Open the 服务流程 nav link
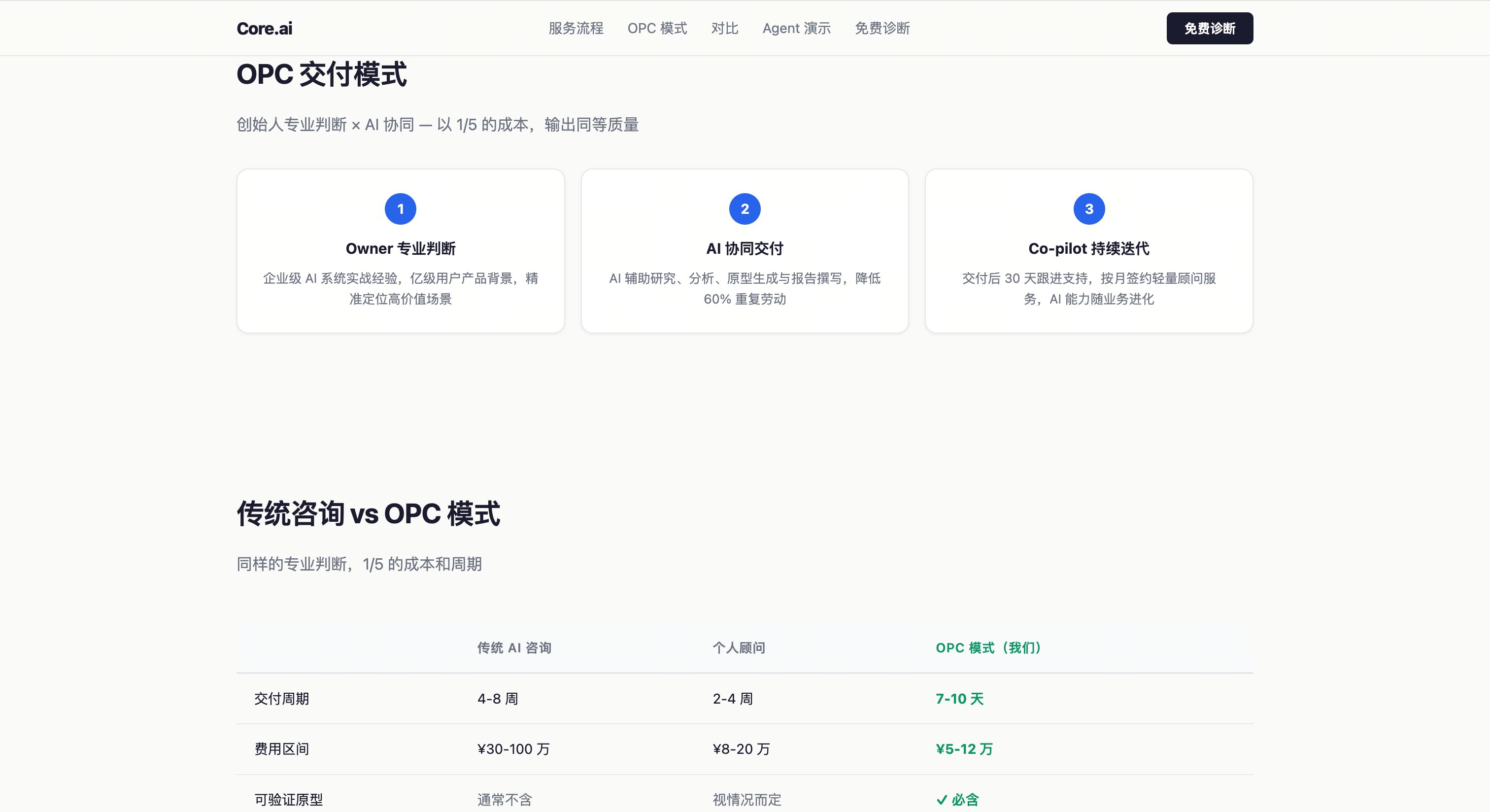The image size is (1490, 812). [576, 29]
